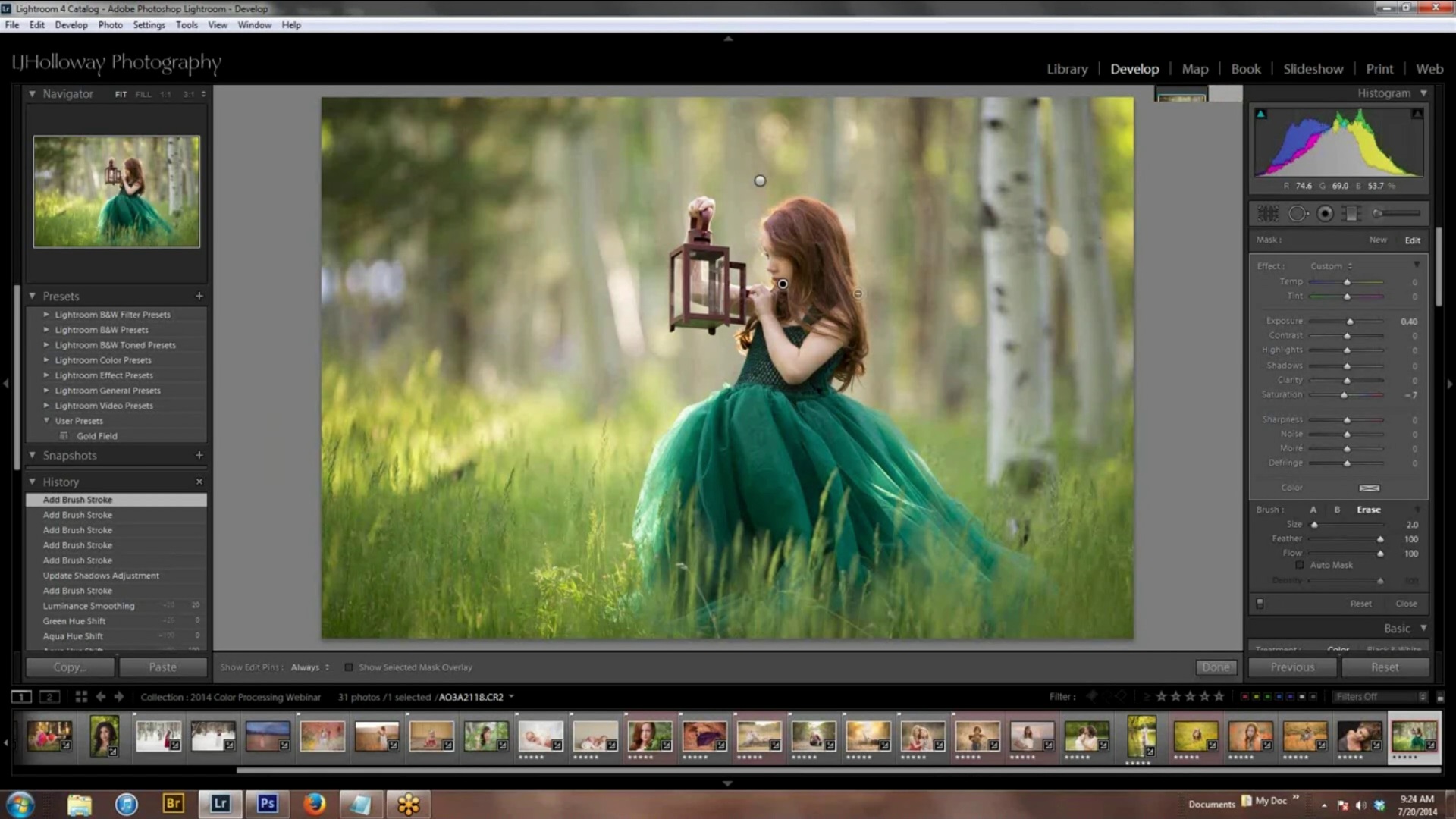Switch to the Print module
The height and width of the screenshot is (819, 1456).
pos(1379,69)
